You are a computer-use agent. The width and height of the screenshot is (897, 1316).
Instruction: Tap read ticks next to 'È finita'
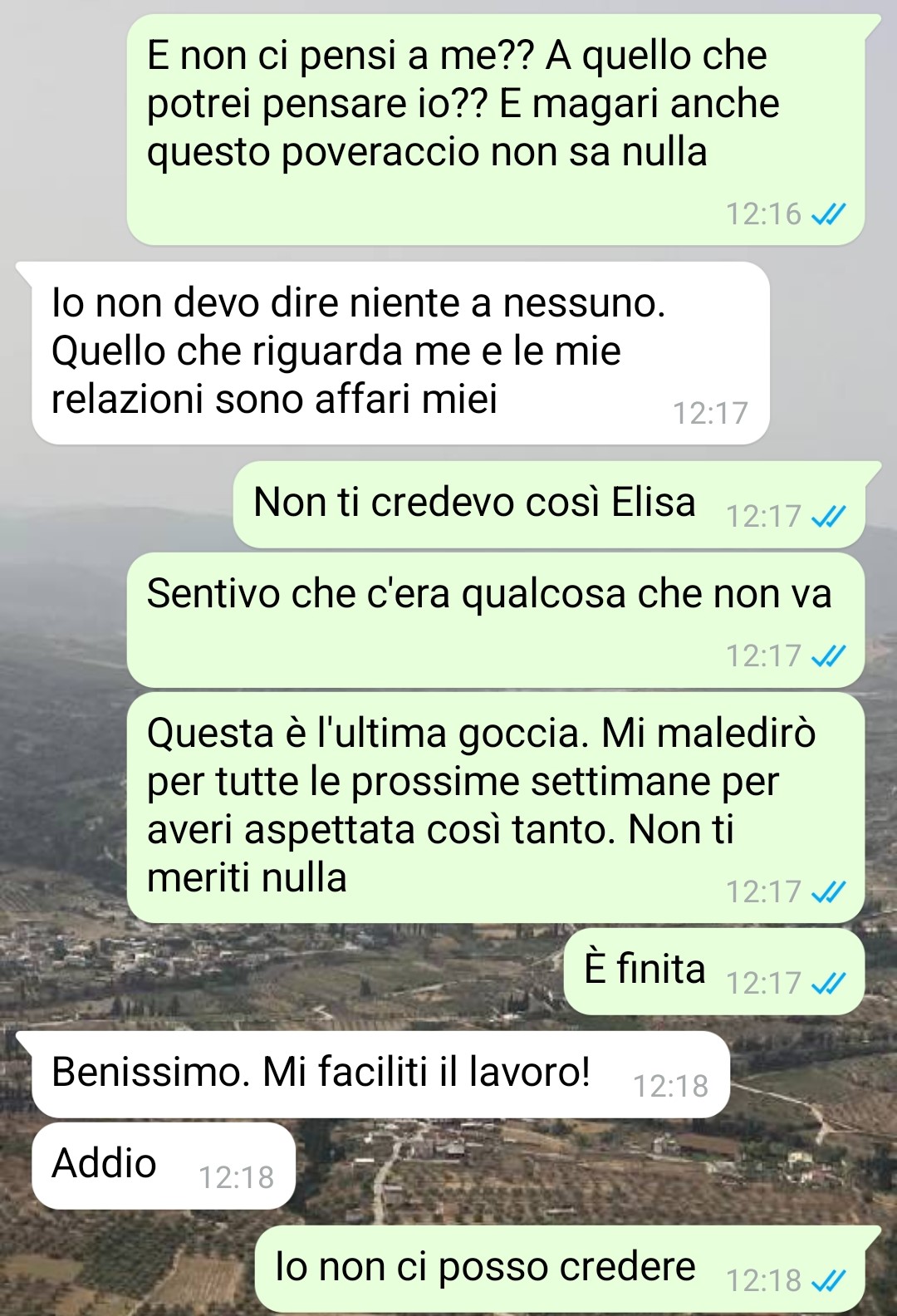click(828, 985)
